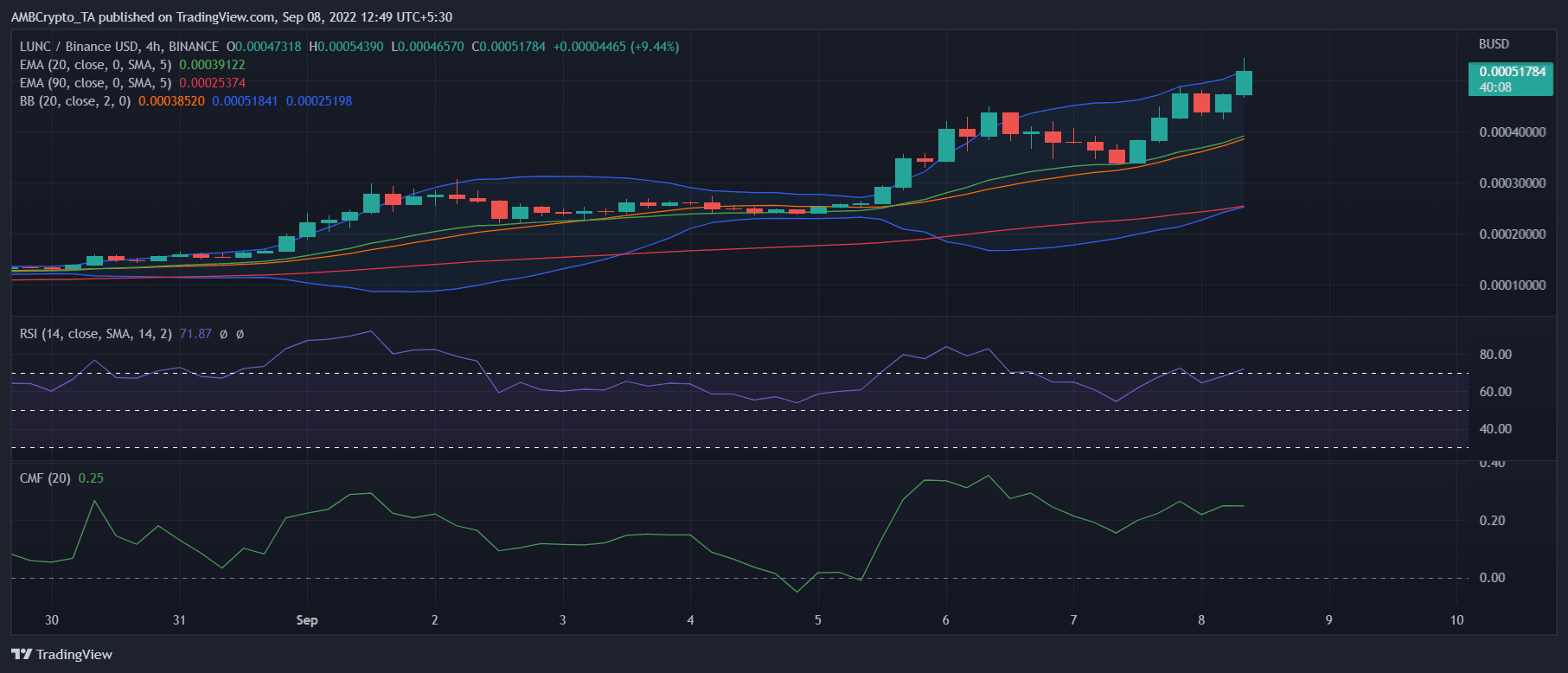The width and height of the screenshot is (1568, 673).
Task: Click the +0.00004465 (+9.44%) change value
Action: click(617, 47)
